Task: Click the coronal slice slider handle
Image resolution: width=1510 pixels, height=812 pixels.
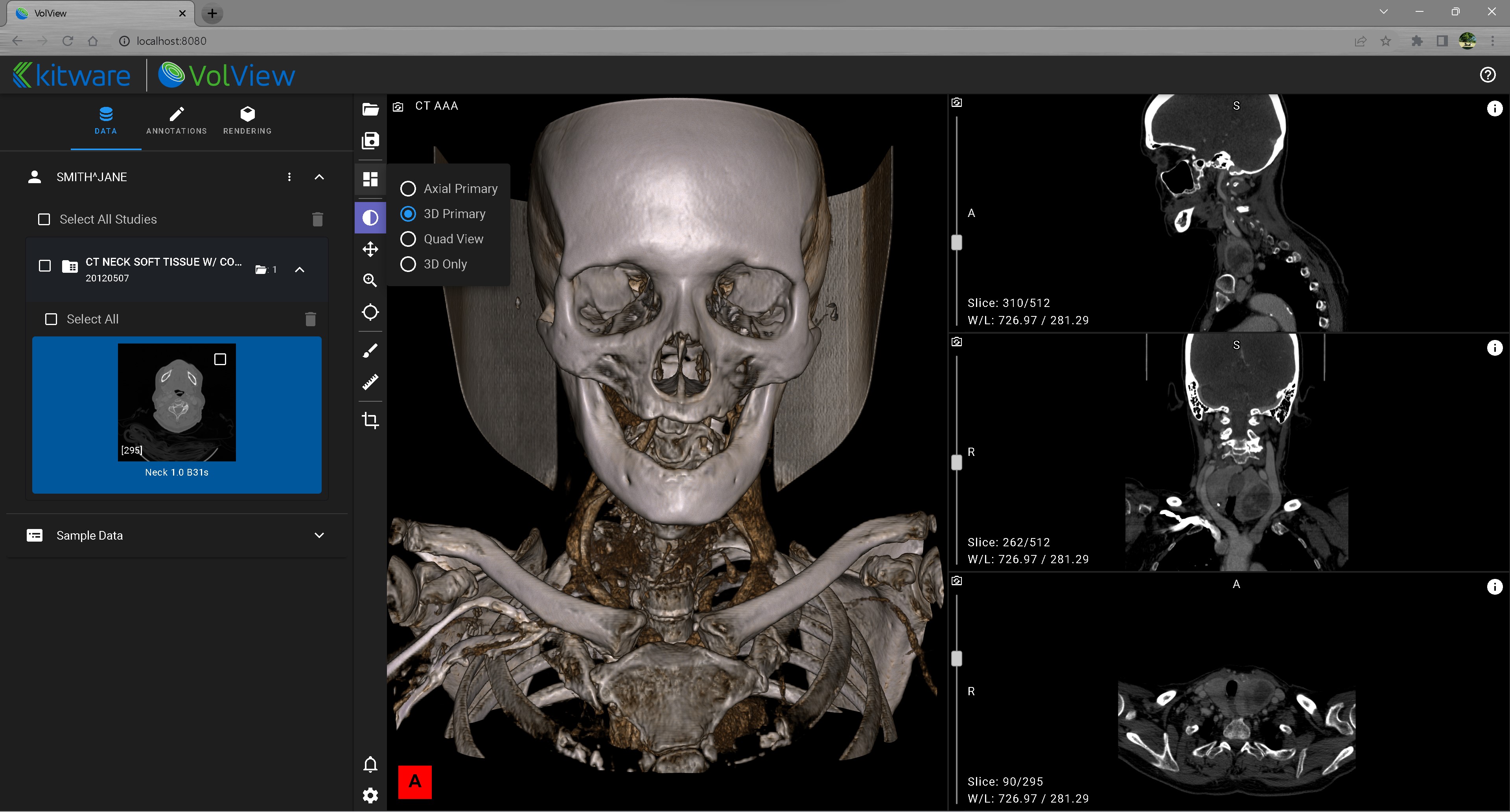Action: click(957, 463)
